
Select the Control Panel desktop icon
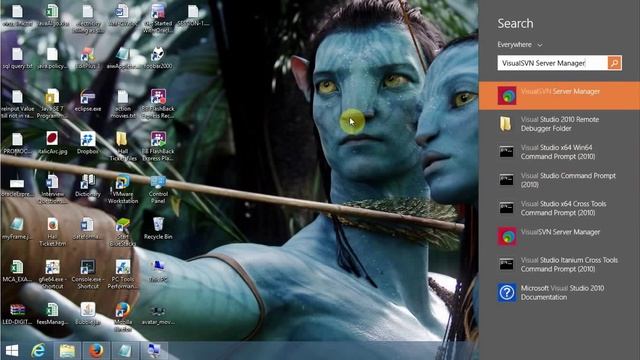tap(158, 189)
